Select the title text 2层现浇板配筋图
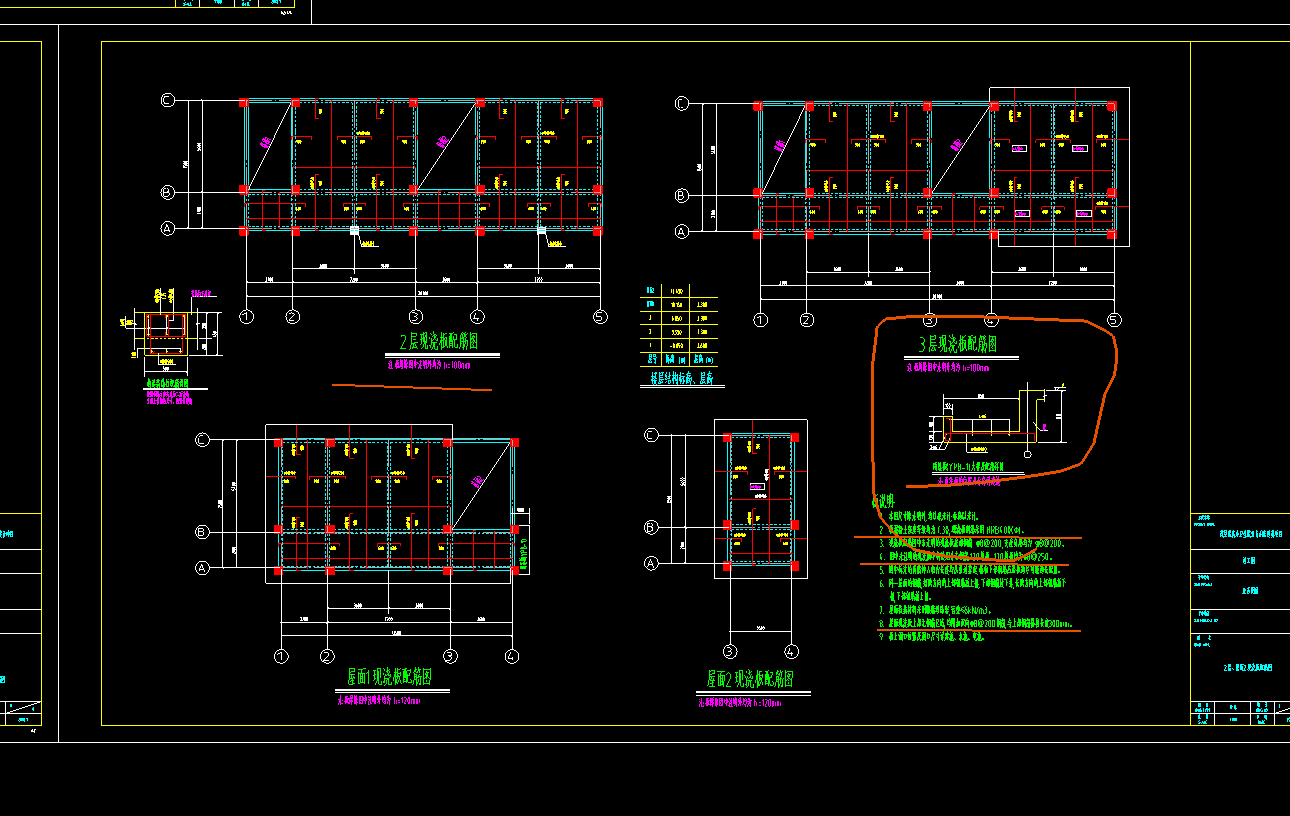Viewport: 1290px width, 816px height. 438,341
